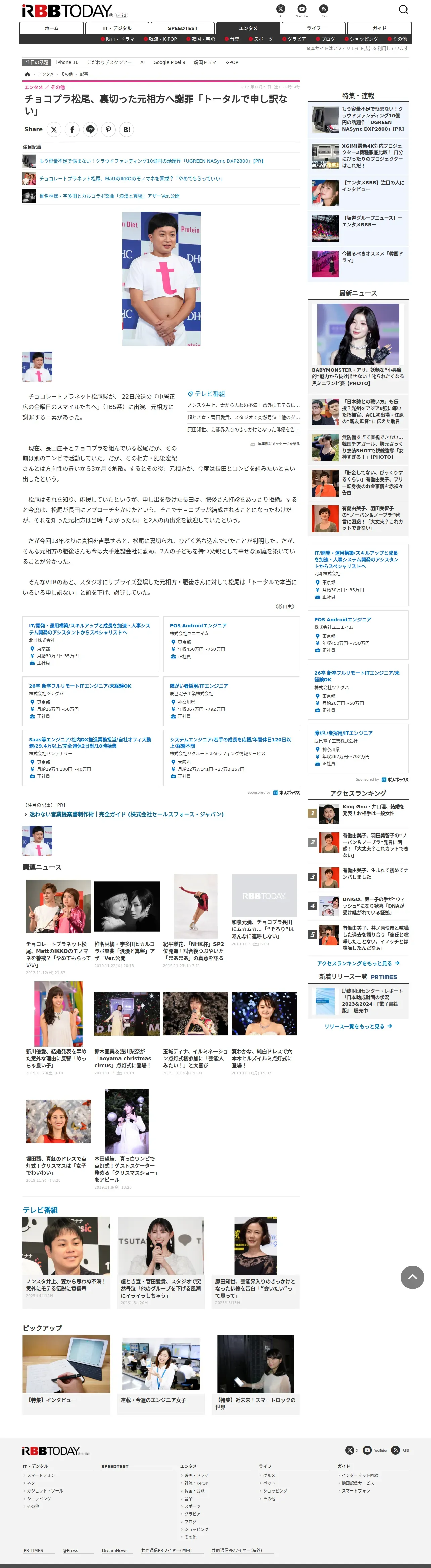Open the RSS icon in top header

pos(323,8)
